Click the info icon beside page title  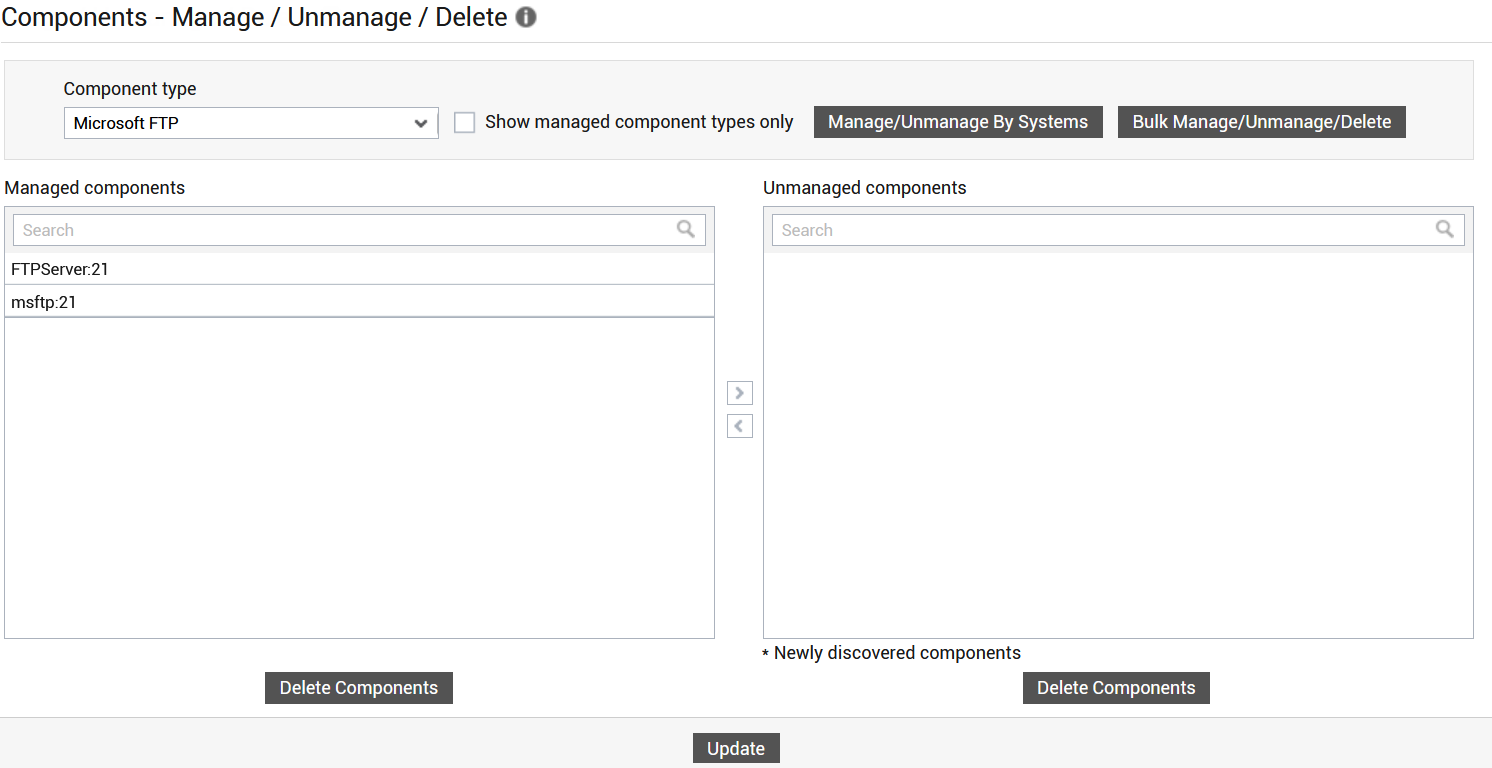point(526,17)
